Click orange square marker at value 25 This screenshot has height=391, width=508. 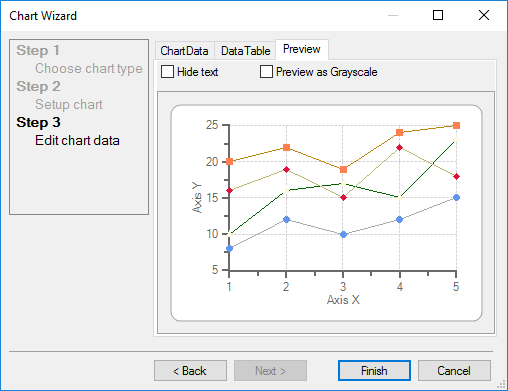[456, 125]
